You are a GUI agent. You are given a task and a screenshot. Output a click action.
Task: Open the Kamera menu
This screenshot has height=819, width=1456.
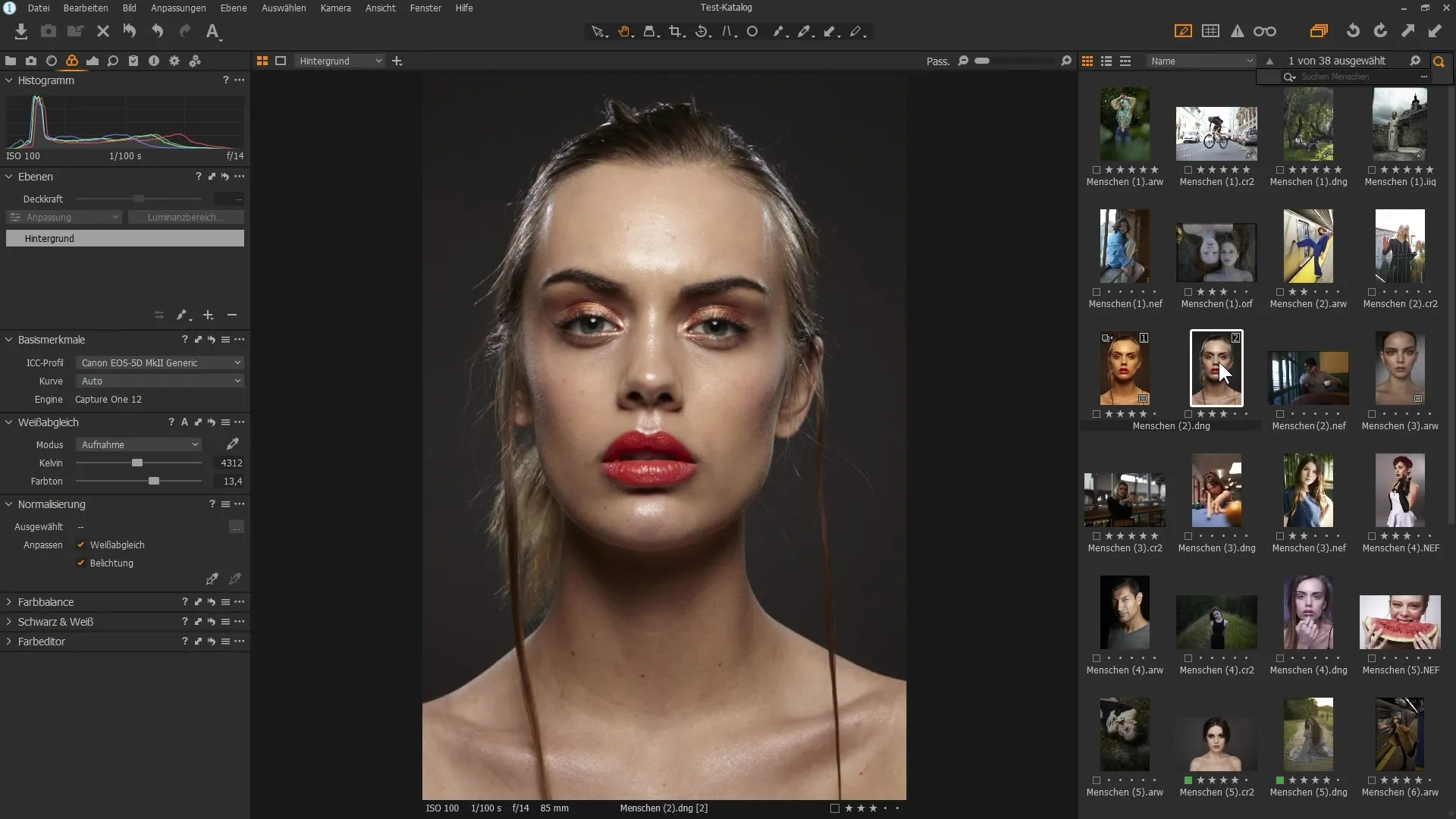coord(335,8)
